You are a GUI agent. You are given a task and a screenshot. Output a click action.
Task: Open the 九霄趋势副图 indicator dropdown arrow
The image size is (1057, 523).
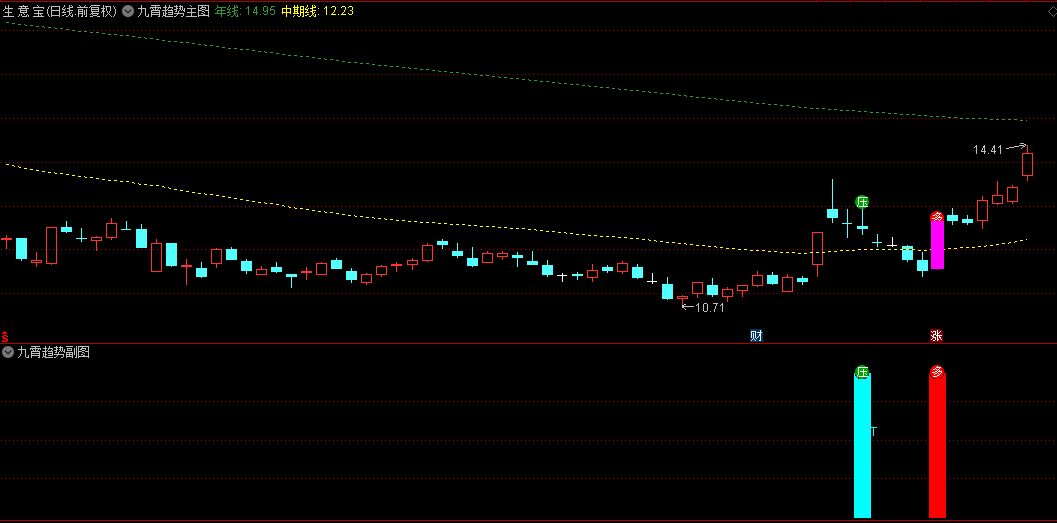click(x=8, y=352)
